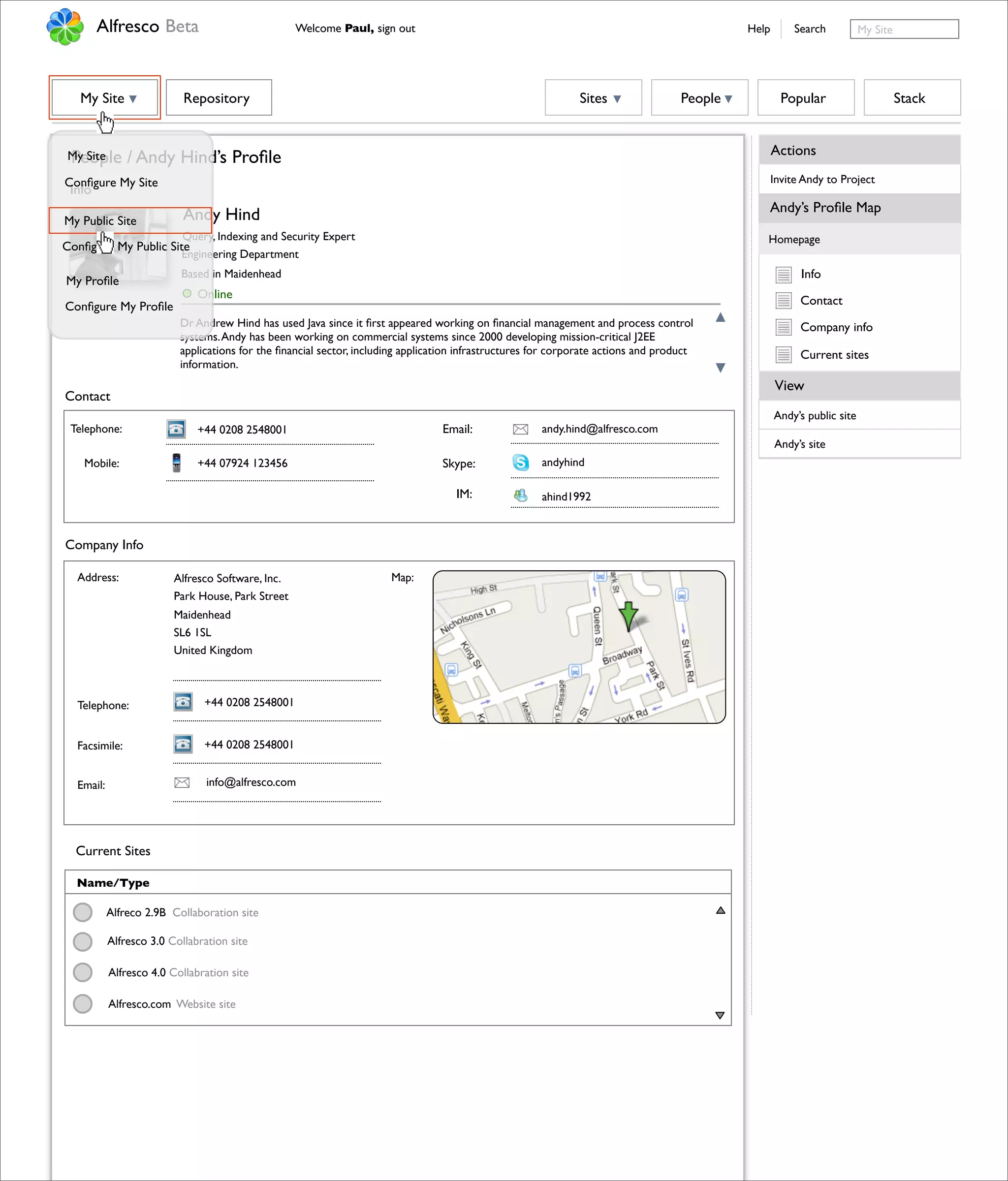
Task: Choose Configure My Site menu entry
Action: (x=111, y=183)
